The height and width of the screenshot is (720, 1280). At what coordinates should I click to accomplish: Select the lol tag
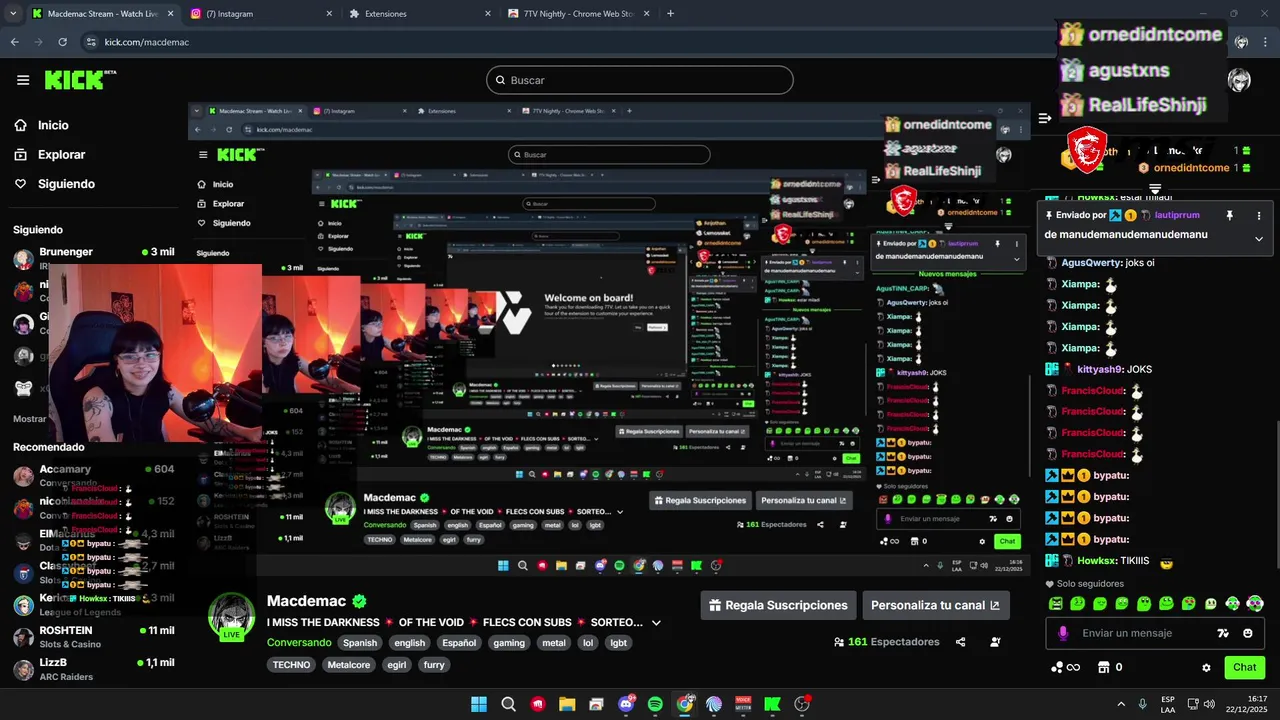click(588, 643)
